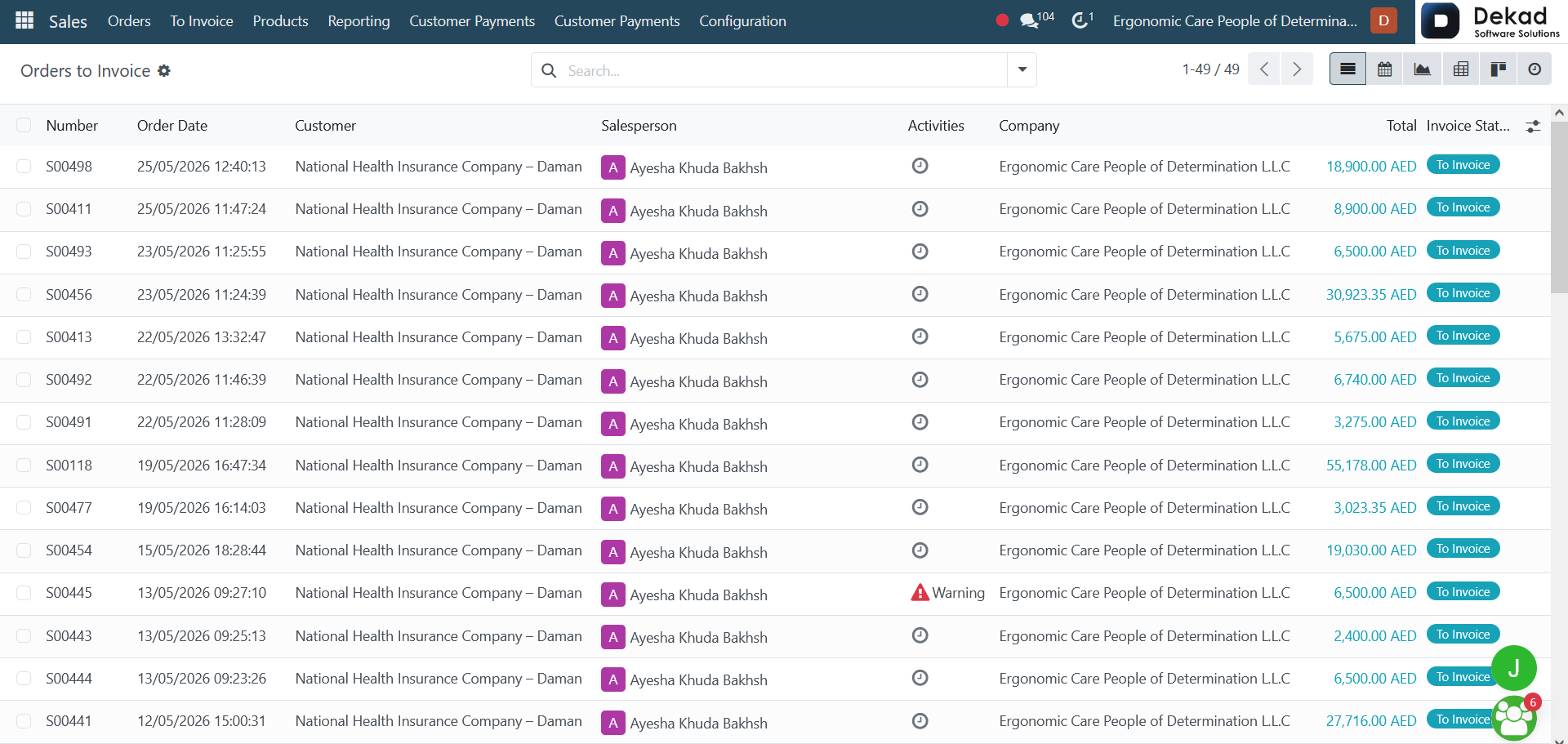The width and height of the screenshot is (1568, 744).
Task: Expand the search filter options dropdown
Action: 1022,70
